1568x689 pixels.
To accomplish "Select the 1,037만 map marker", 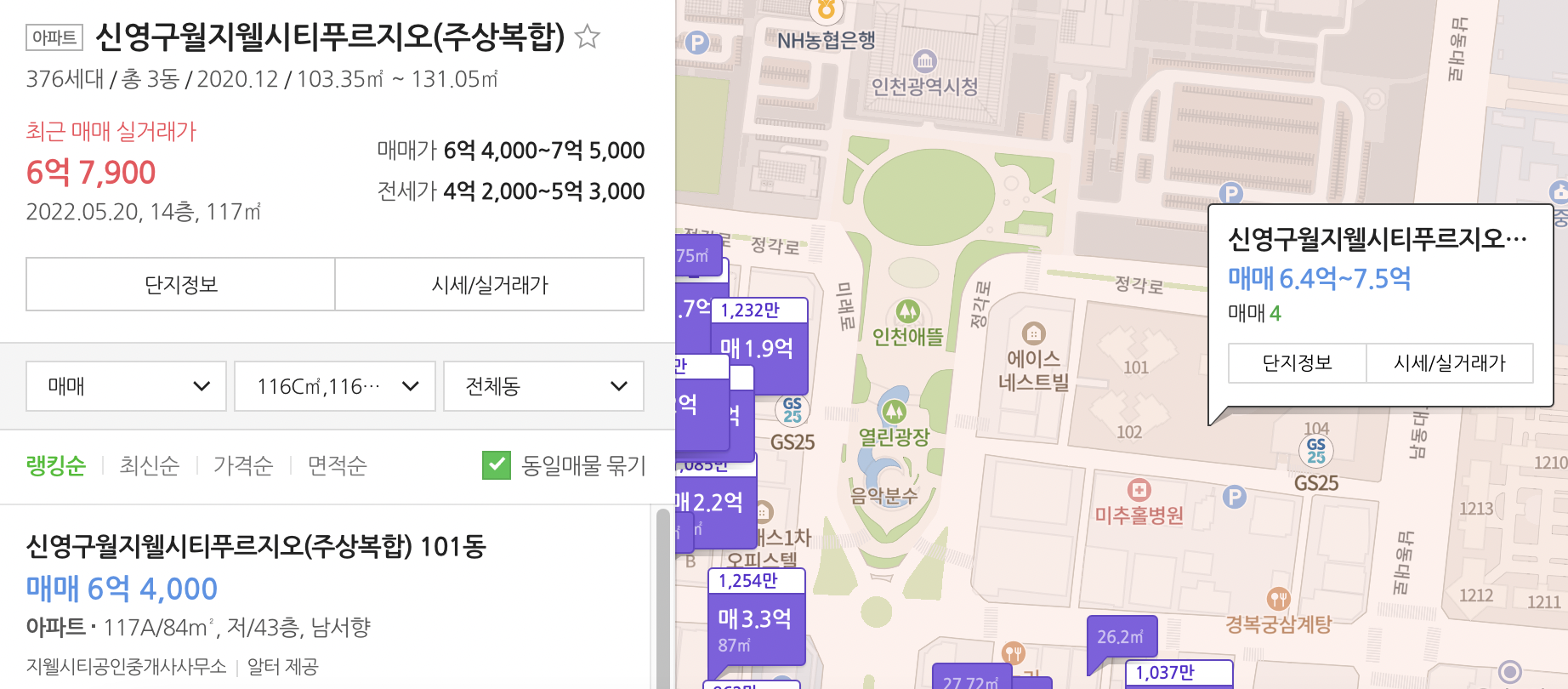I will [1179, 673].
